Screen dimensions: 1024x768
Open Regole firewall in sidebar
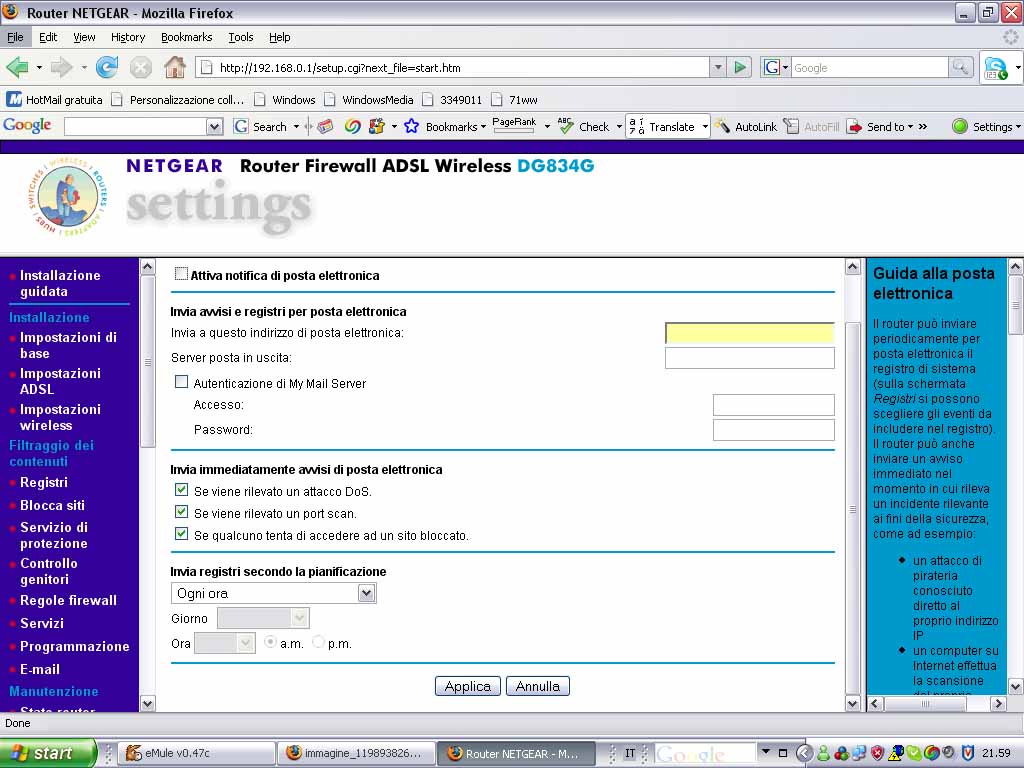tap(68, 600)
